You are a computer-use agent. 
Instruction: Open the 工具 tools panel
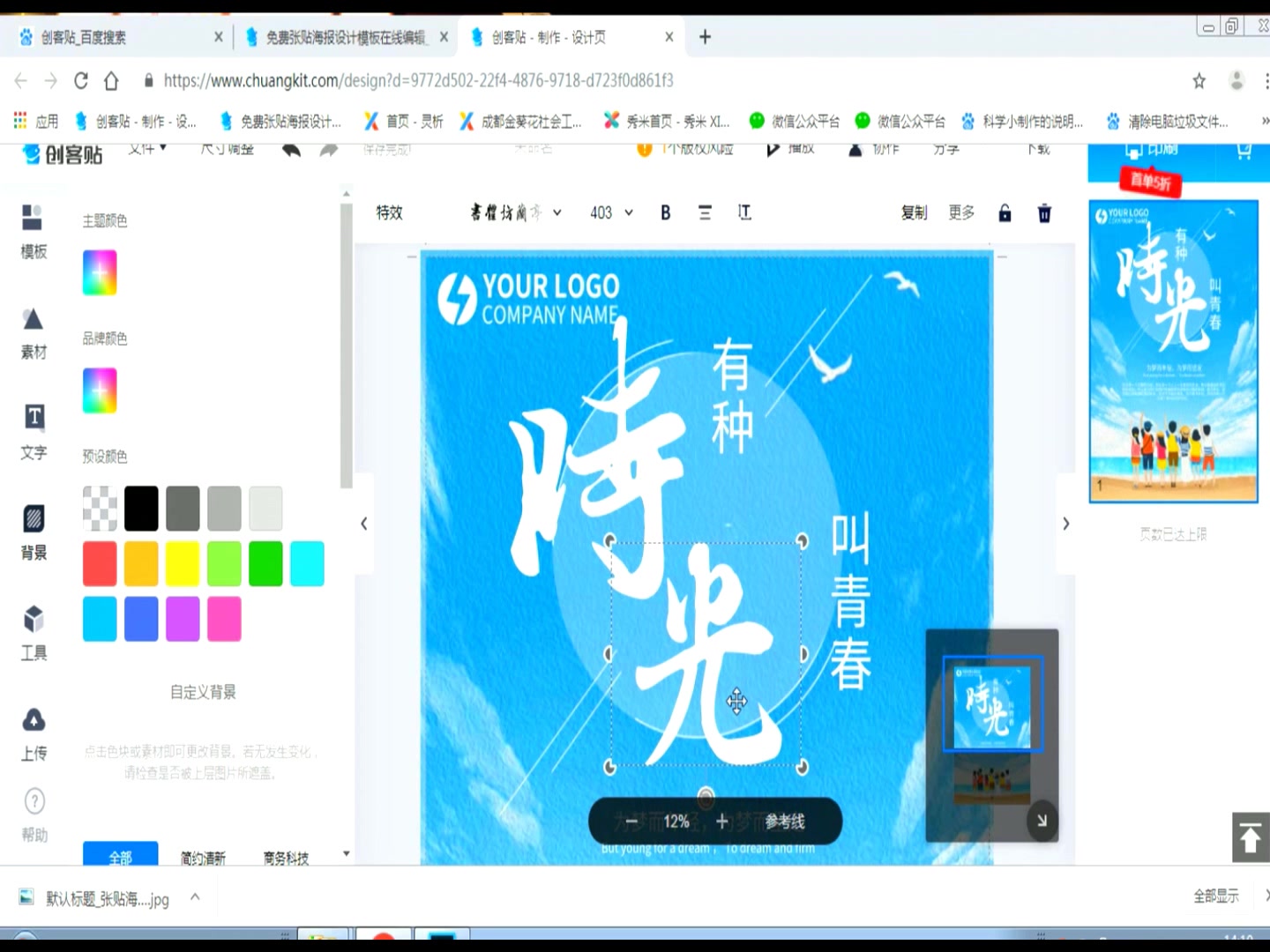point(34,633)
